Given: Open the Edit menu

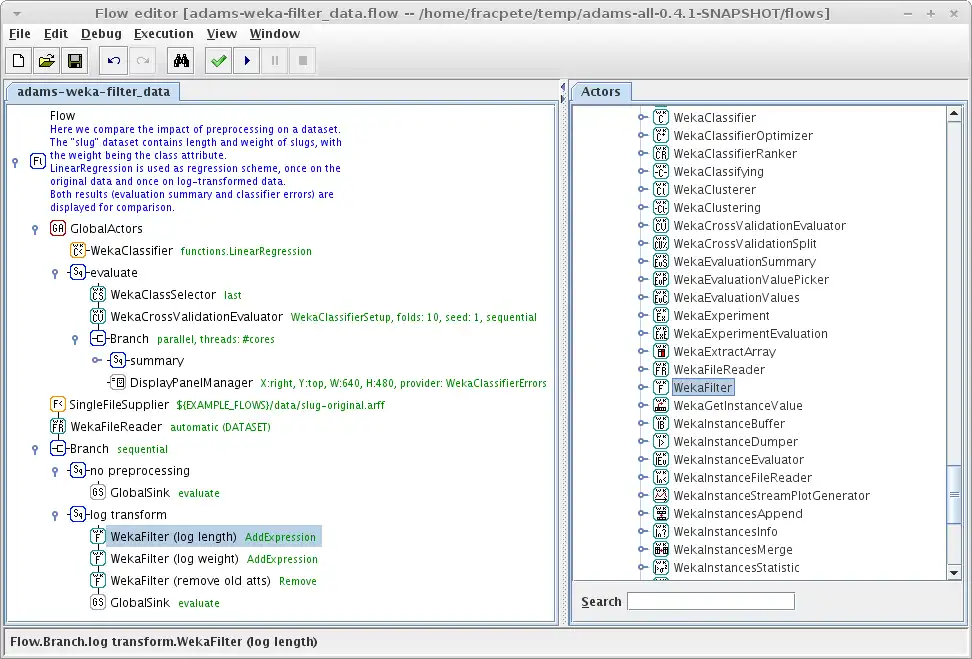Looking at the screenshot, I should (x=56, y=34).
